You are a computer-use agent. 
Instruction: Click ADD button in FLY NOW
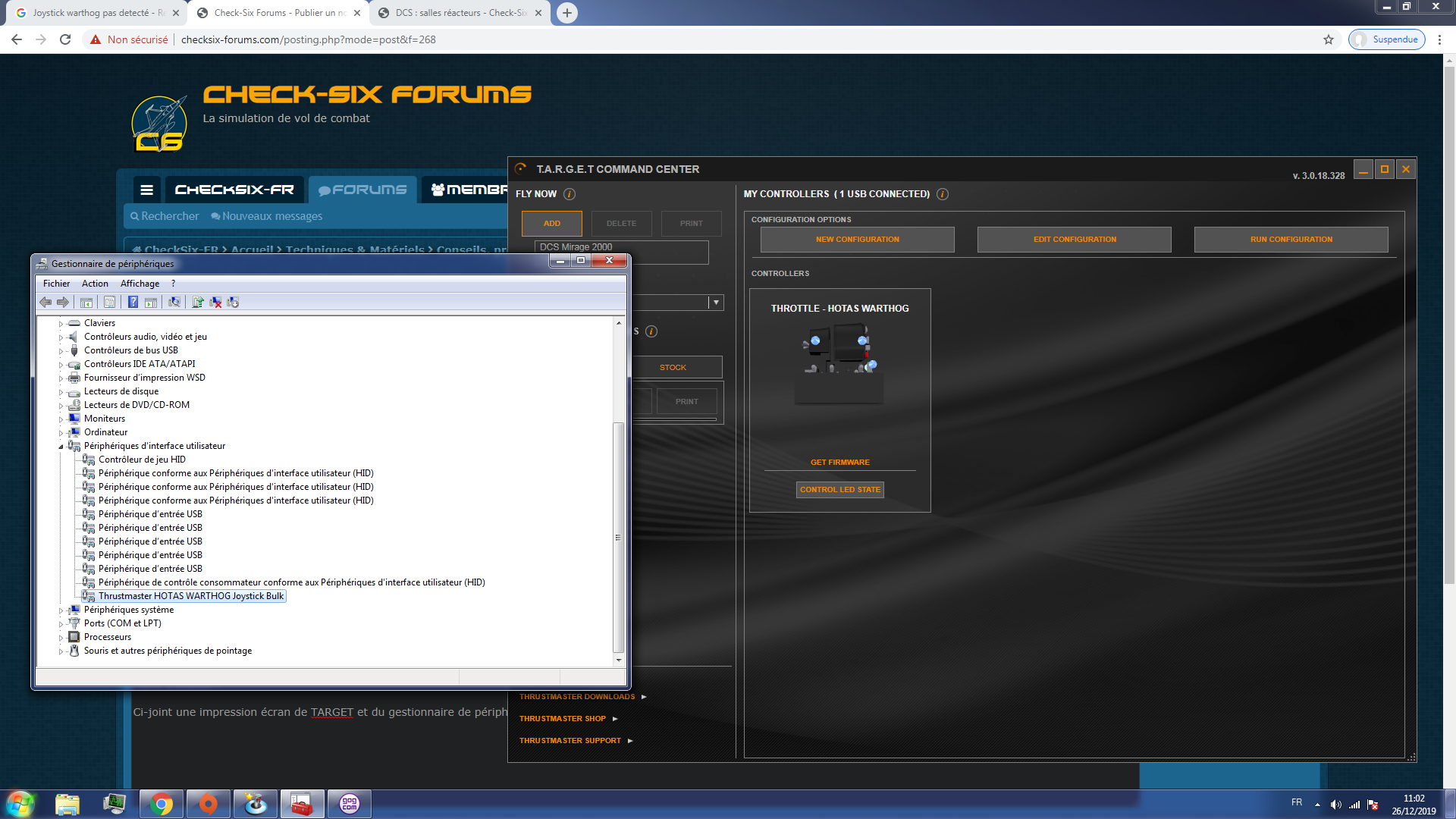tap(552, 224)
